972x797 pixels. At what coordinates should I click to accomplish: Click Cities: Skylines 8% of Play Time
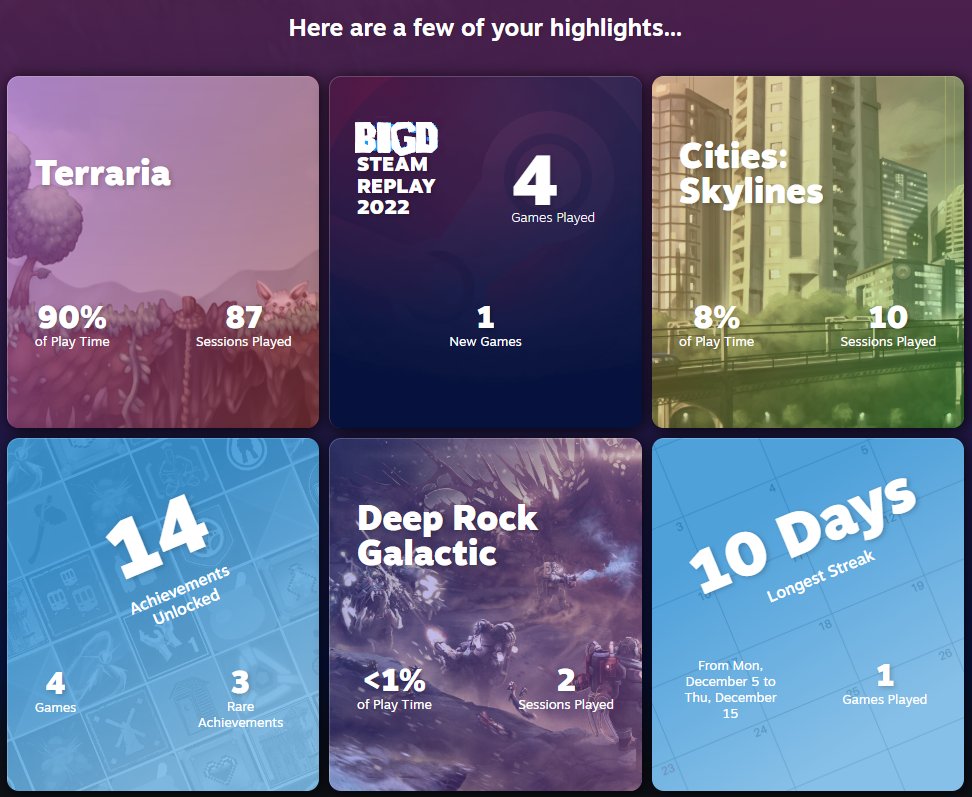point(717,326)
